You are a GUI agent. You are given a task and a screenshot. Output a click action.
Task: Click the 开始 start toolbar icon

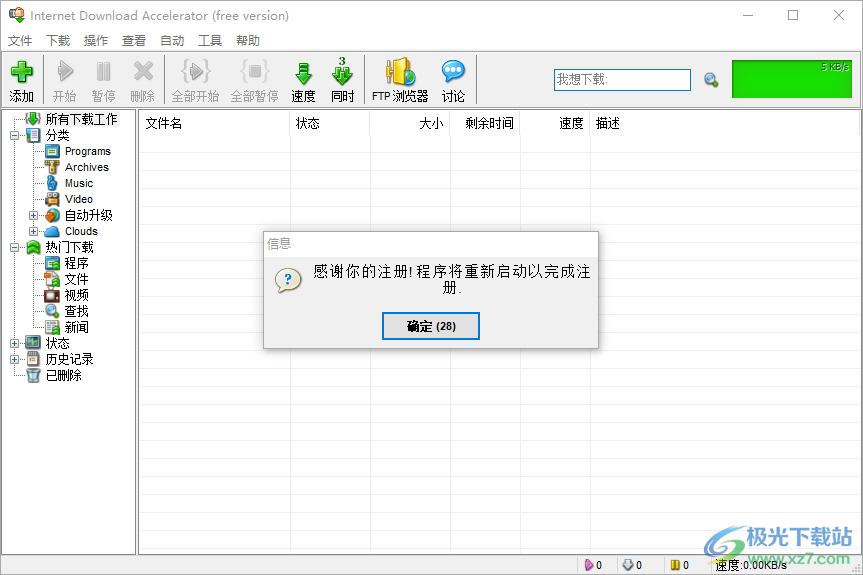point(65,72)
